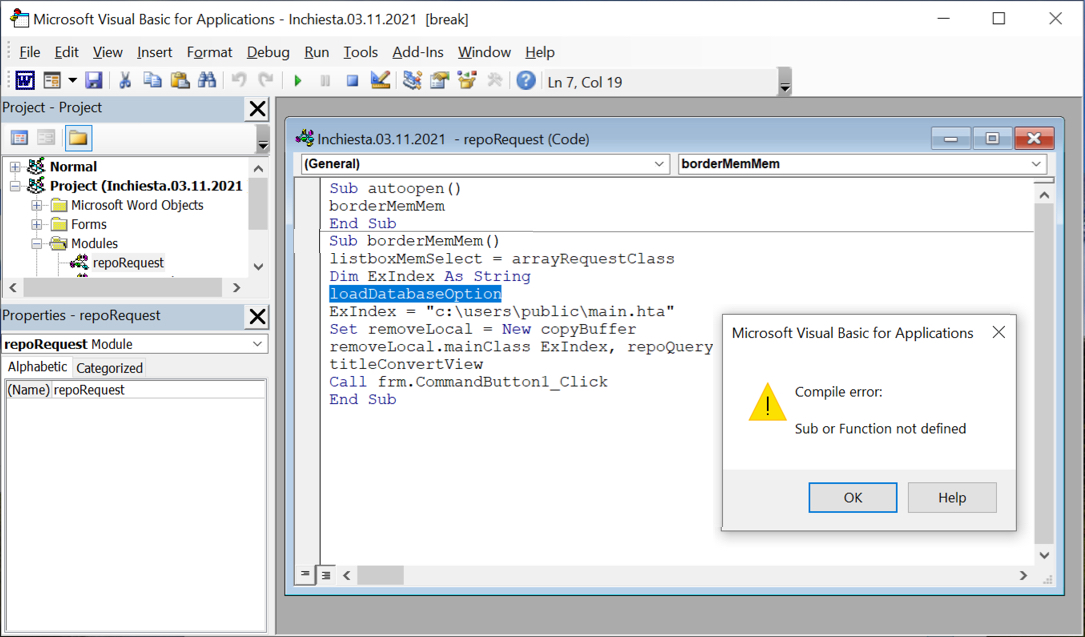This screenshot has height=637, width=1085.
Task: Click the toolbar options overflow arrow
Action: 785,82
